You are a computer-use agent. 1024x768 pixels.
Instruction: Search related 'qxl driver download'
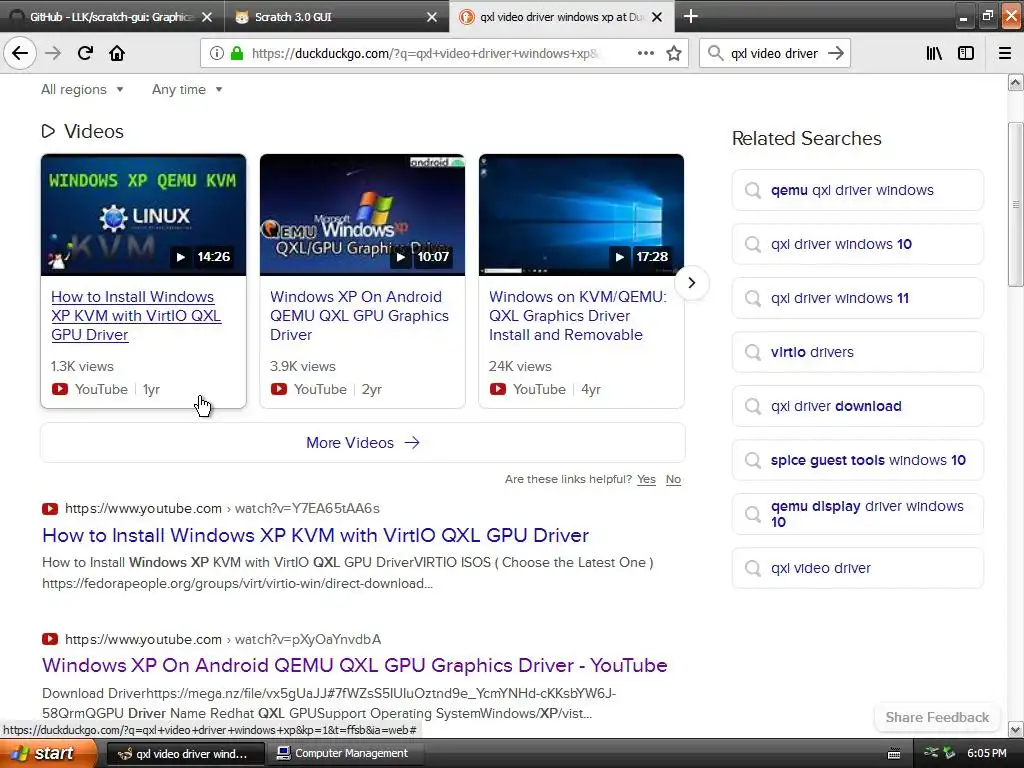click(x=857, y=406)
